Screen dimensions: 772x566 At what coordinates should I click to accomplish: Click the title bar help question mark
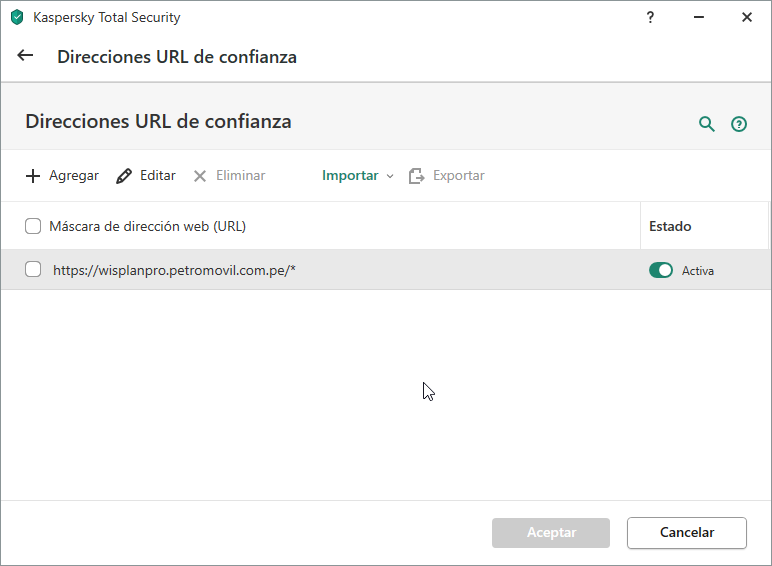pos(650,17)
